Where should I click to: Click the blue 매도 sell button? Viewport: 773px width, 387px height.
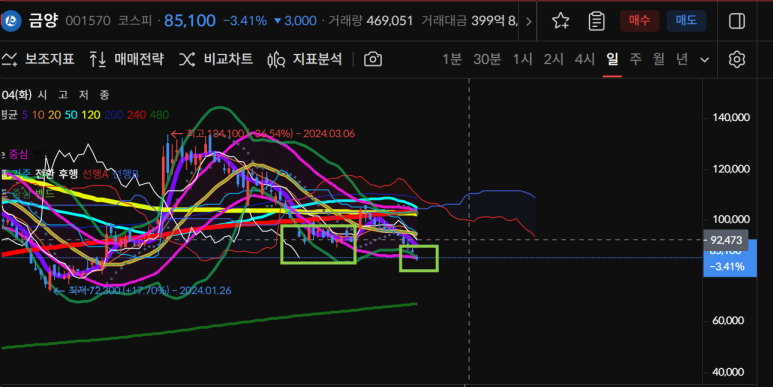686,21
